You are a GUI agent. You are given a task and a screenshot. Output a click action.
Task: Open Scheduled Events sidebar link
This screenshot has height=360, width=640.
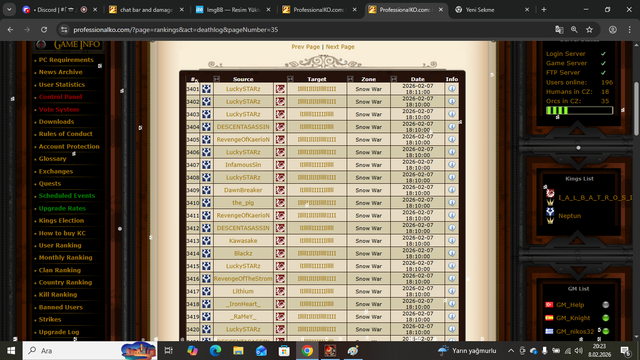point(67,196)
